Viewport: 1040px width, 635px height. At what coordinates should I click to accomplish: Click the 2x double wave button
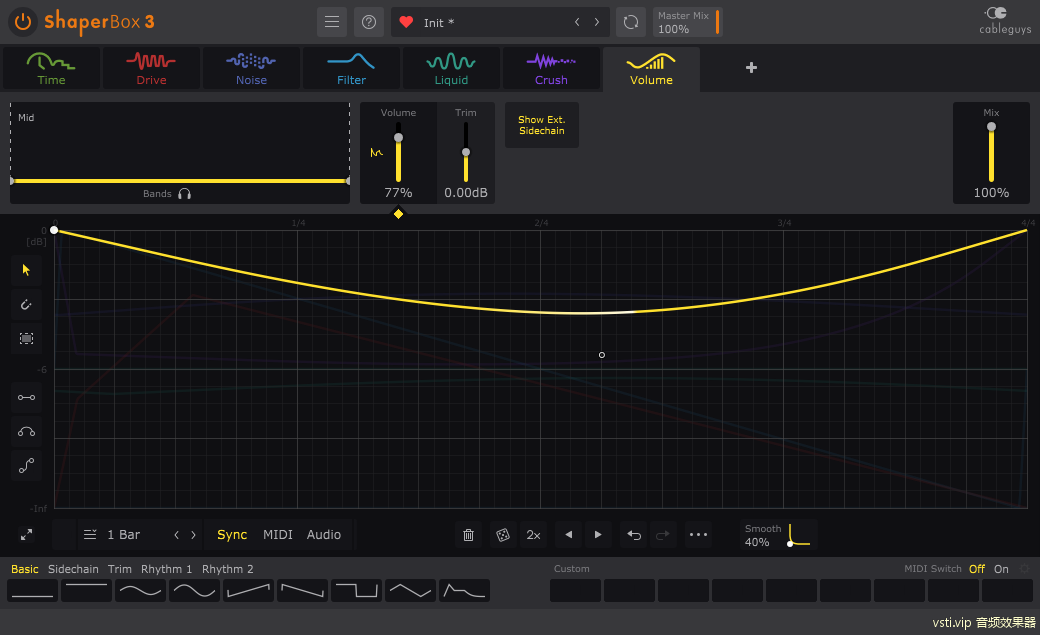click(x=533, y=535)
